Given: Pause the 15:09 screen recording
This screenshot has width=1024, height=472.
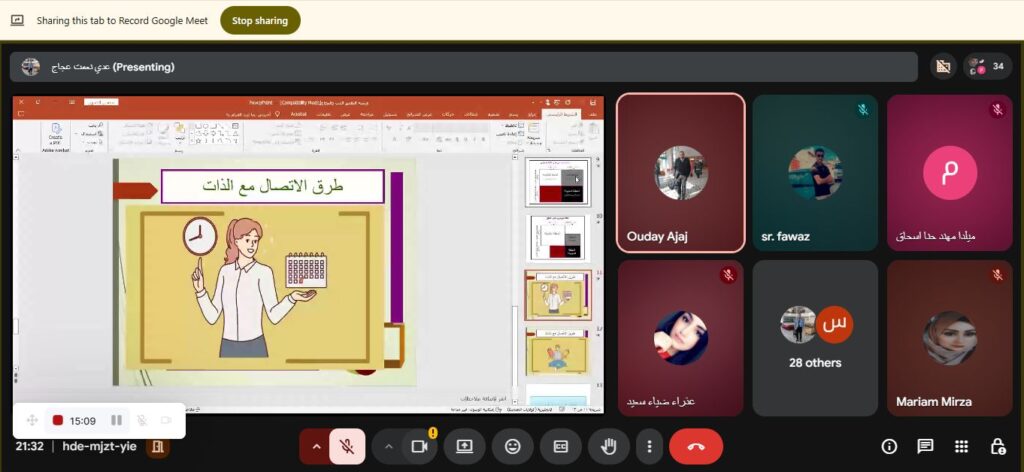Looking at the screenshot, I should pos(116,420).
